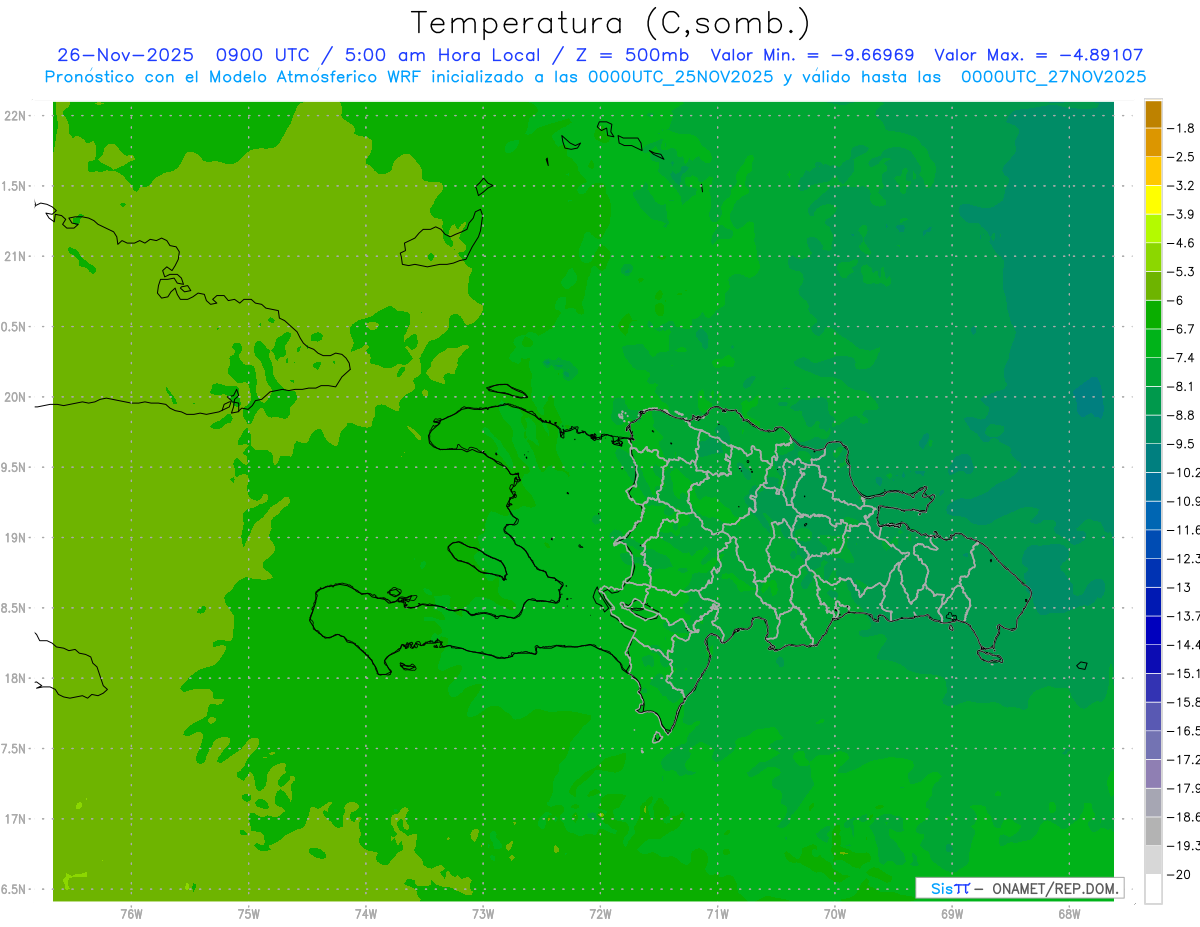This screenshot has width=1200, height=927.
Task: Pick the lime swatch between -3.9 and -4.6
Action: tap(1153, 229)
